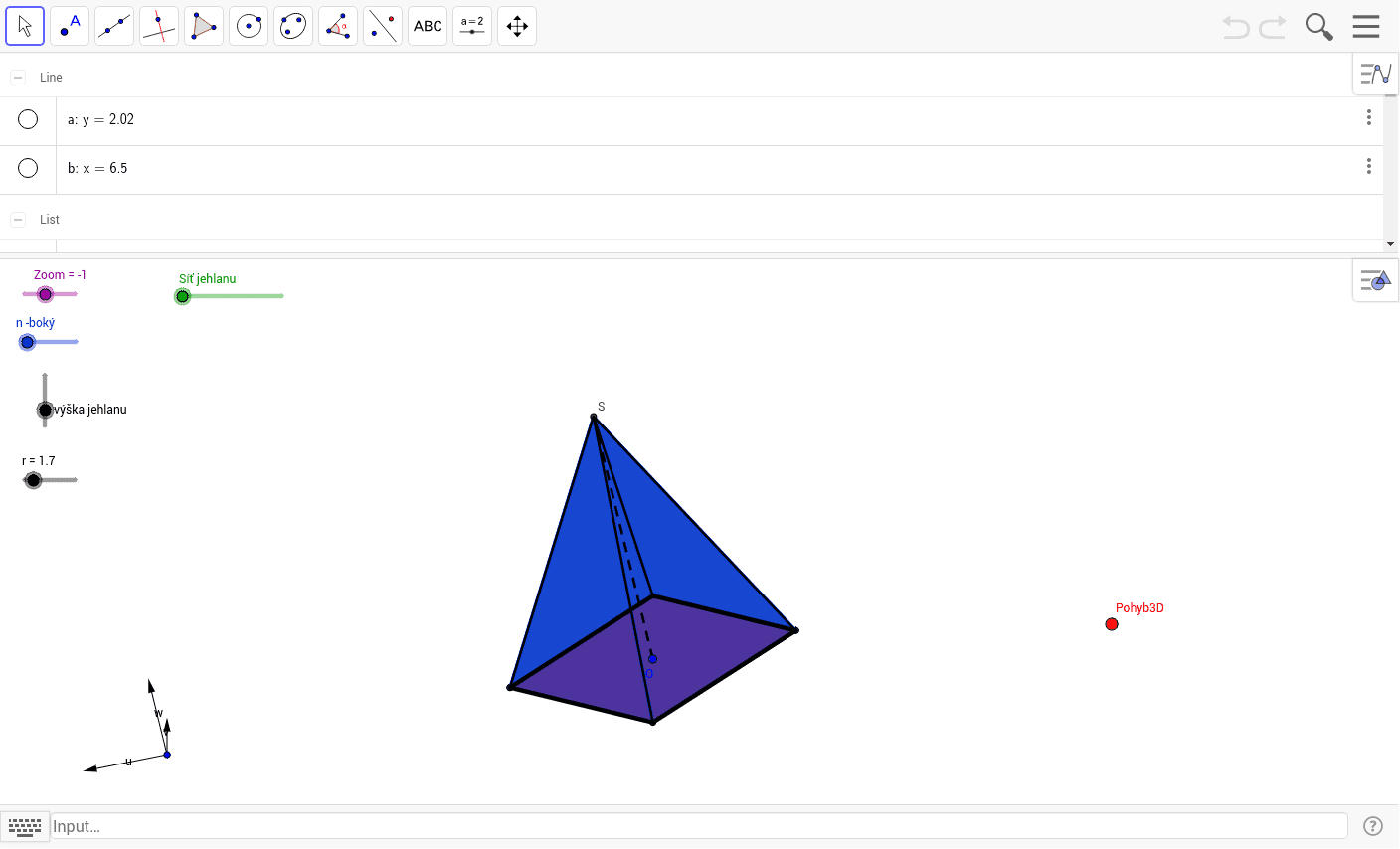Image resolution: width=1400 pixels, height=849 pixels.
Task: Click the n-boký slider handle
Action: pos(28,342)
